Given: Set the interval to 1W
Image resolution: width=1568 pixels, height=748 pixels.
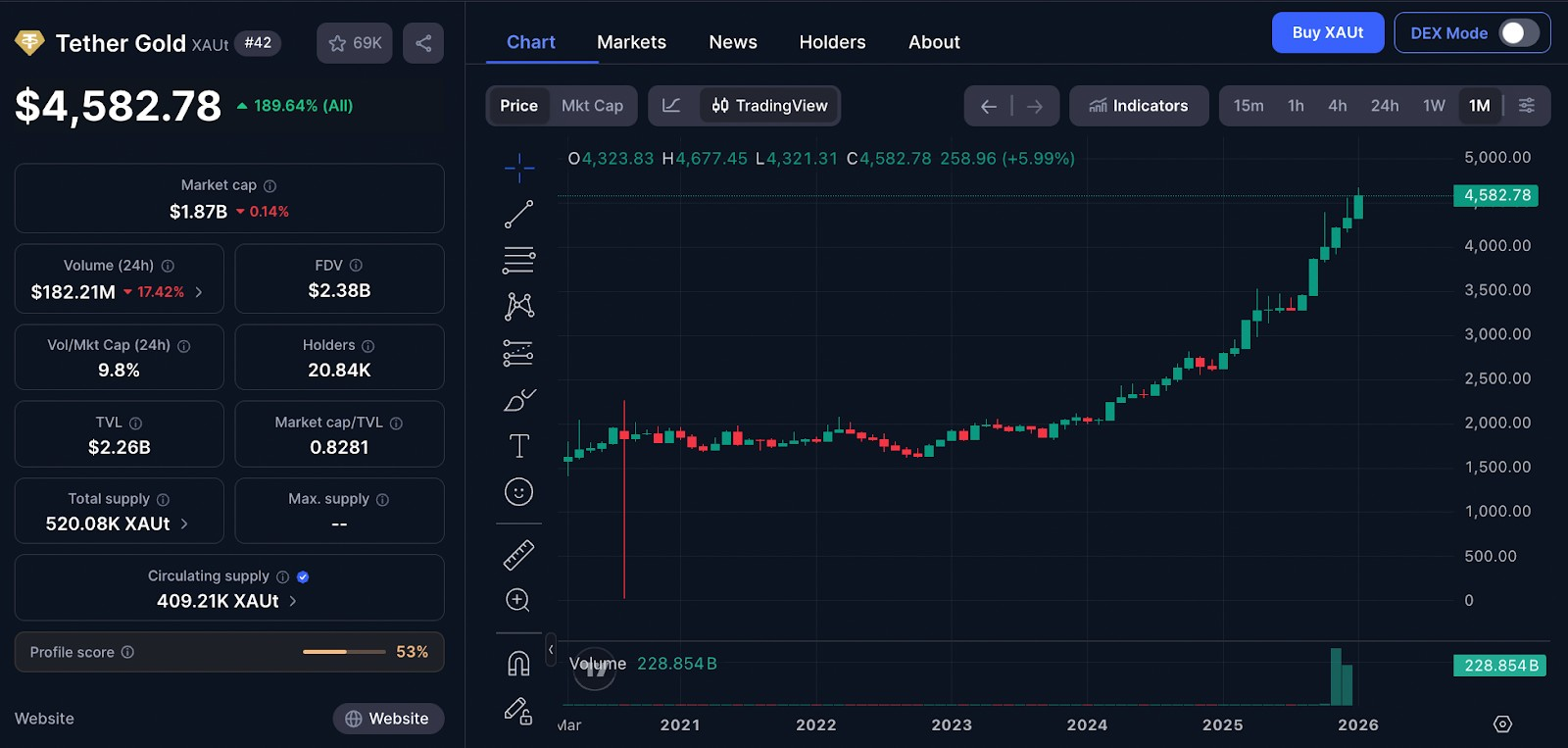Looking at the screenshot, I should [x=1434, y=106].
